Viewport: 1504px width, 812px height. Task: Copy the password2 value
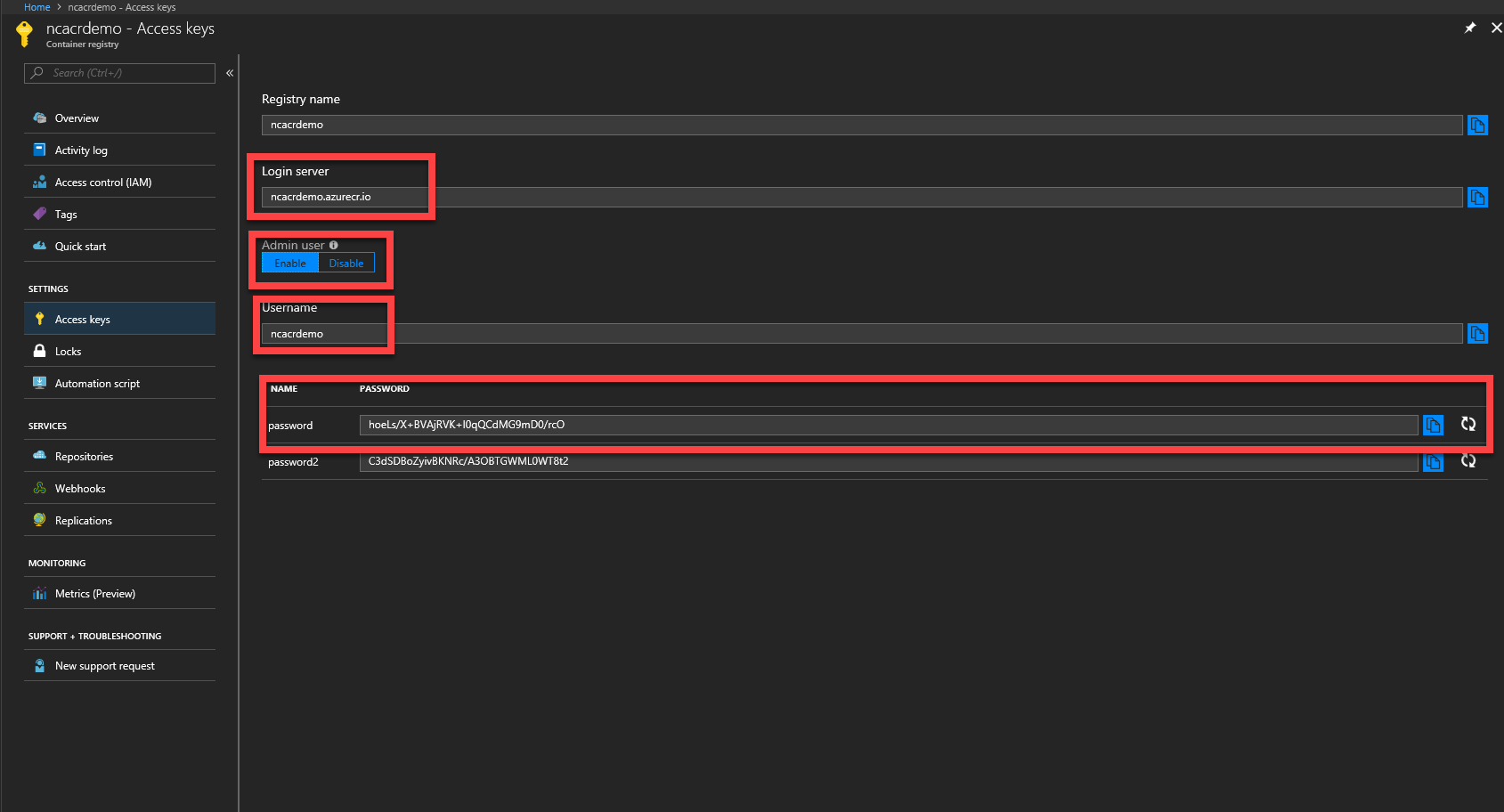click(x=1433, y=462)
